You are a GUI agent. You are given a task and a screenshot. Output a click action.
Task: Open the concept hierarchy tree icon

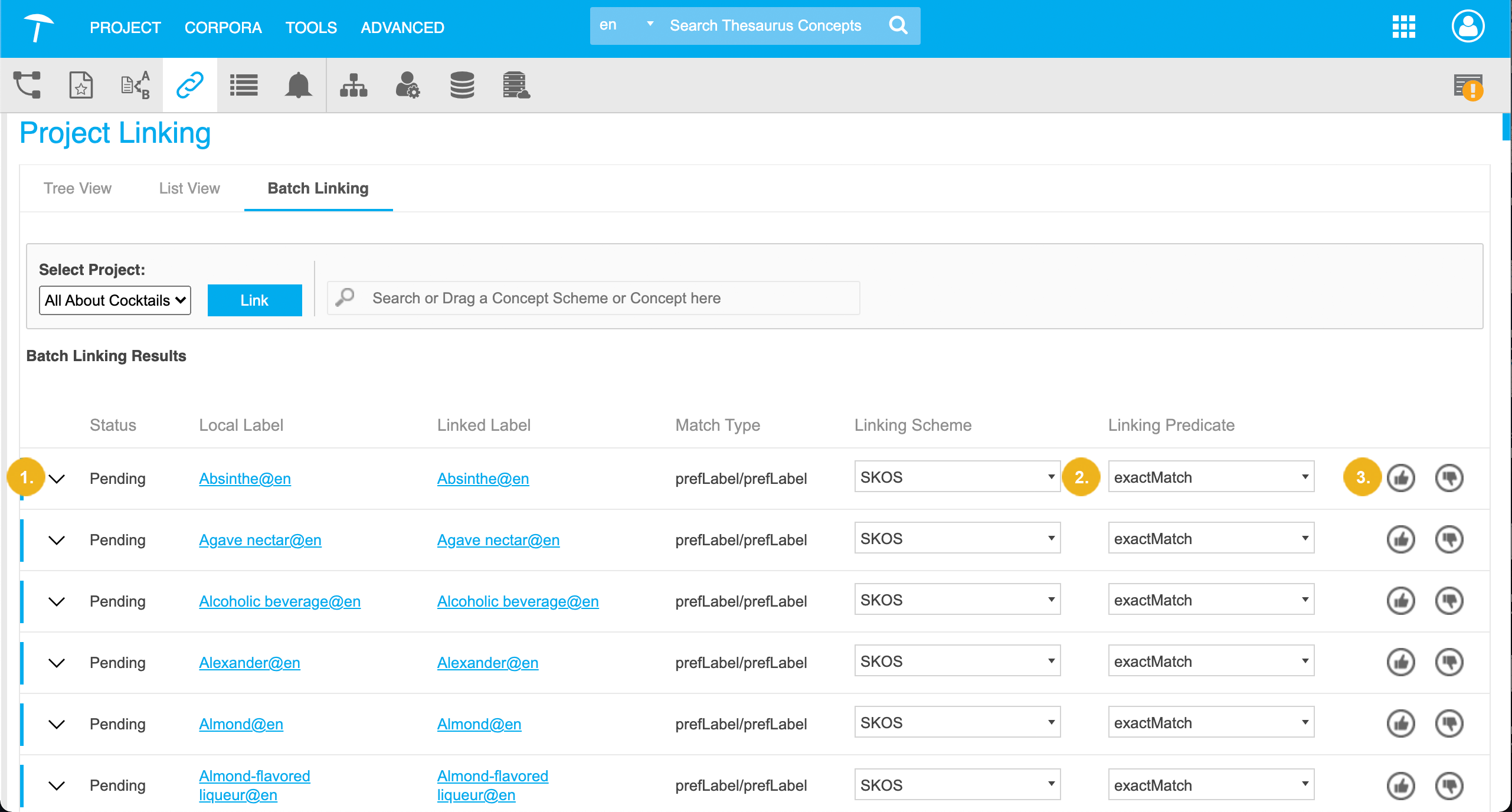(354, 86)
